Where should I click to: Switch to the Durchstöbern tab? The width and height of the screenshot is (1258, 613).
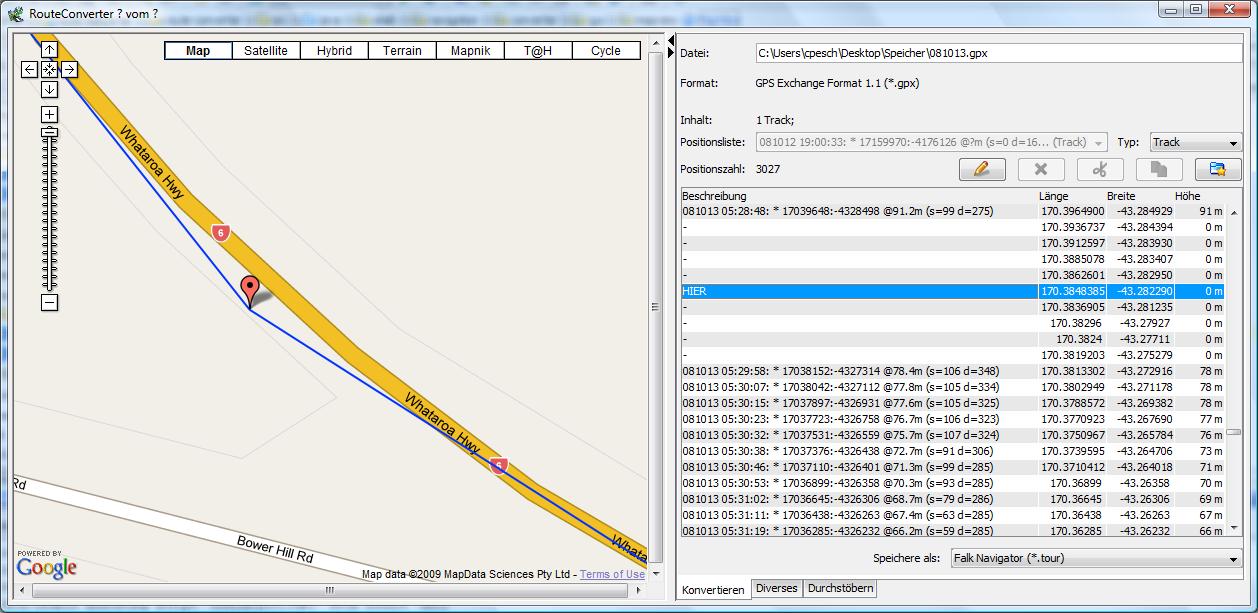click(x=840, y=588)
